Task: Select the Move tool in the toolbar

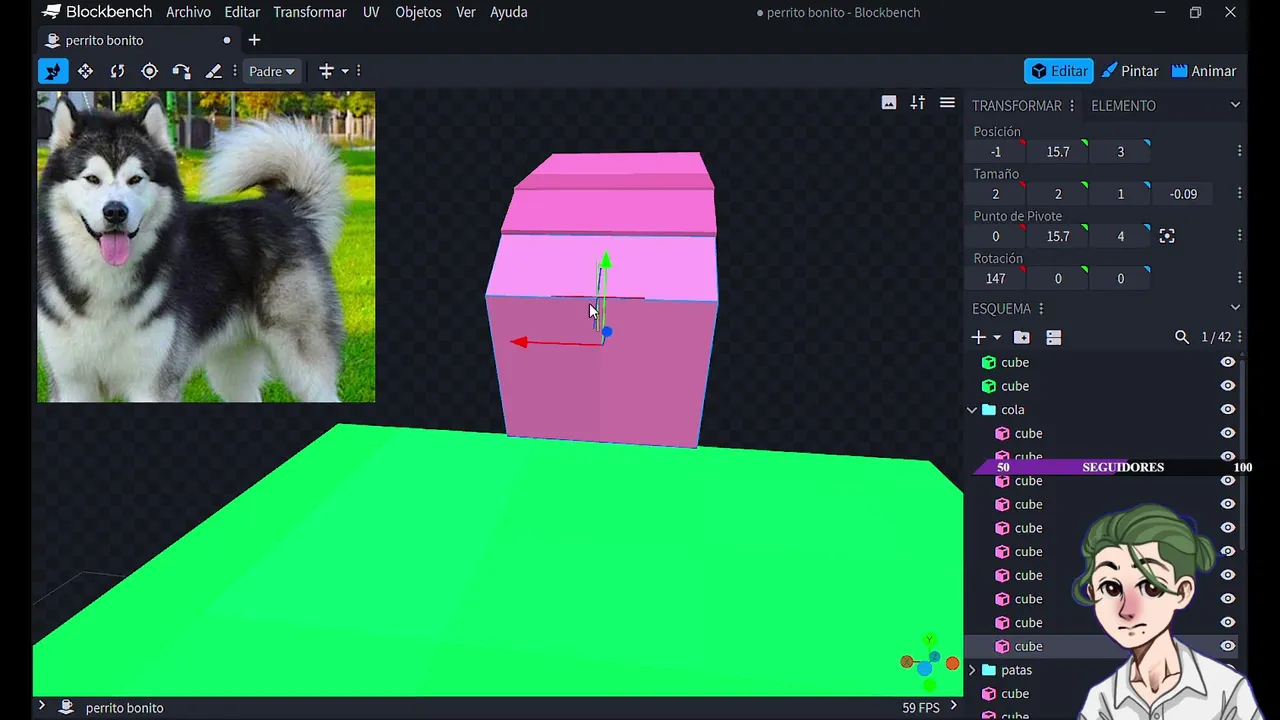Action: 53,71
